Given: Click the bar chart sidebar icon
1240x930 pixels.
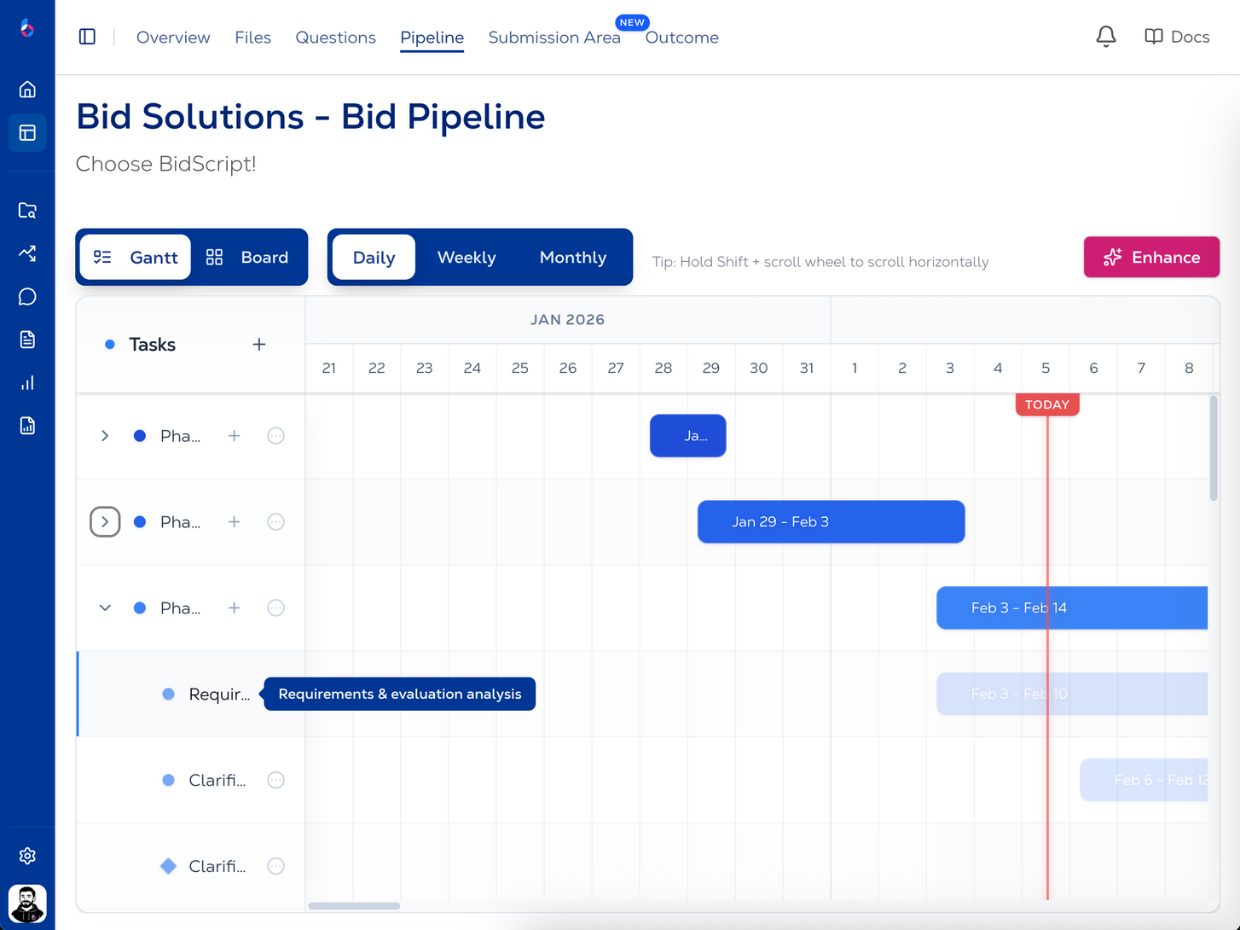Looking at the screenshot, I should 27,383.
